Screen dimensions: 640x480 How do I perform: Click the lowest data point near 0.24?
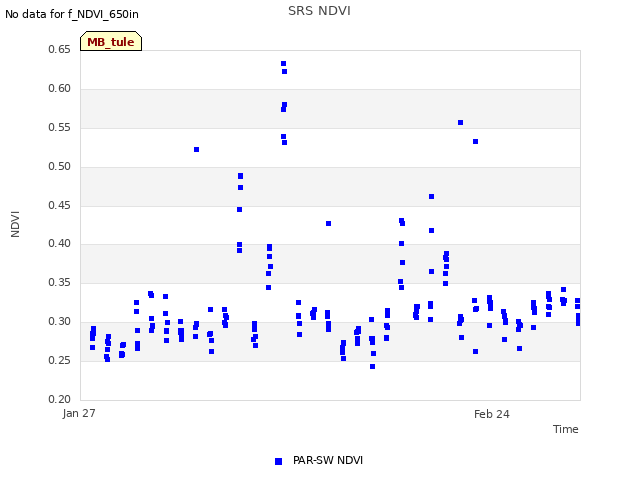(x=372, y=367)
